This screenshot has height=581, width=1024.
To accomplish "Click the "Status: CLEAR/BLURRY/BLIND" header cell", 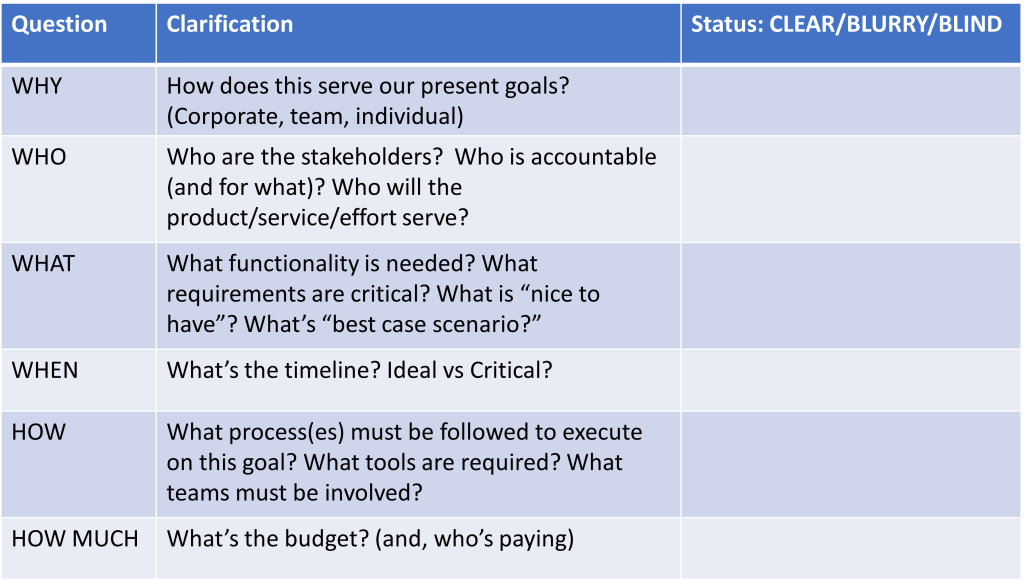I will [846, 25].
